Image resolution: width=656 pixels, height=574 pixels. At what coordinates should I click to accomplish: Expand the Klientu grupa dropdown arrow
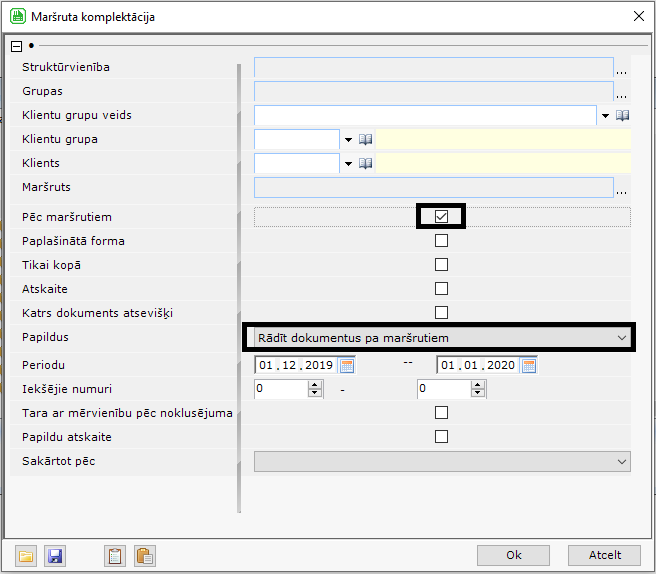tap(348, 140)
